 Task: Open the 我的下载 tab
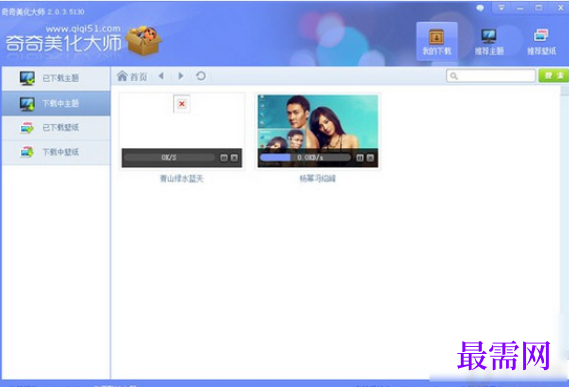[x=437, y=41]
